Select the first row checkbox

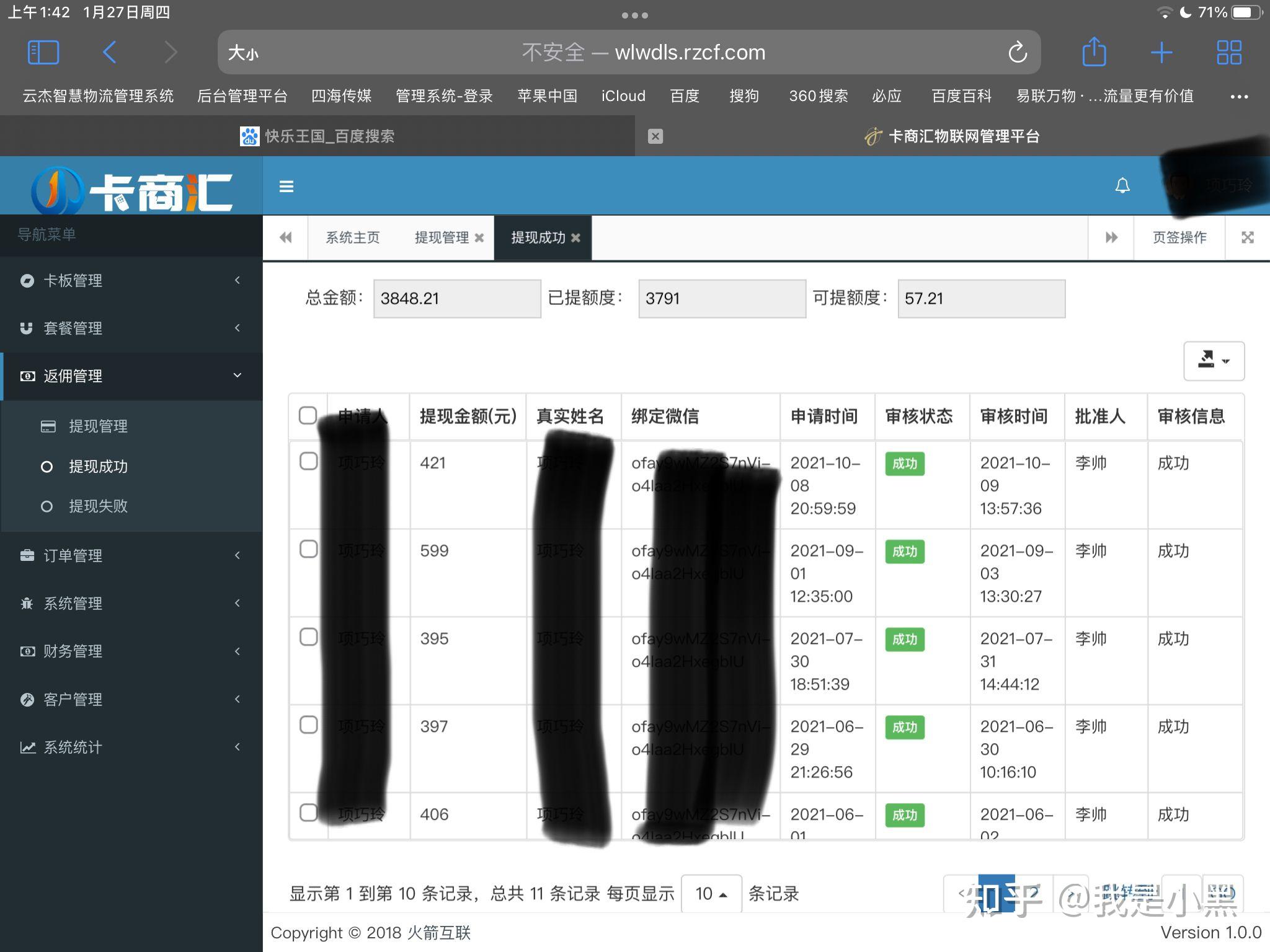pos(308,461)
